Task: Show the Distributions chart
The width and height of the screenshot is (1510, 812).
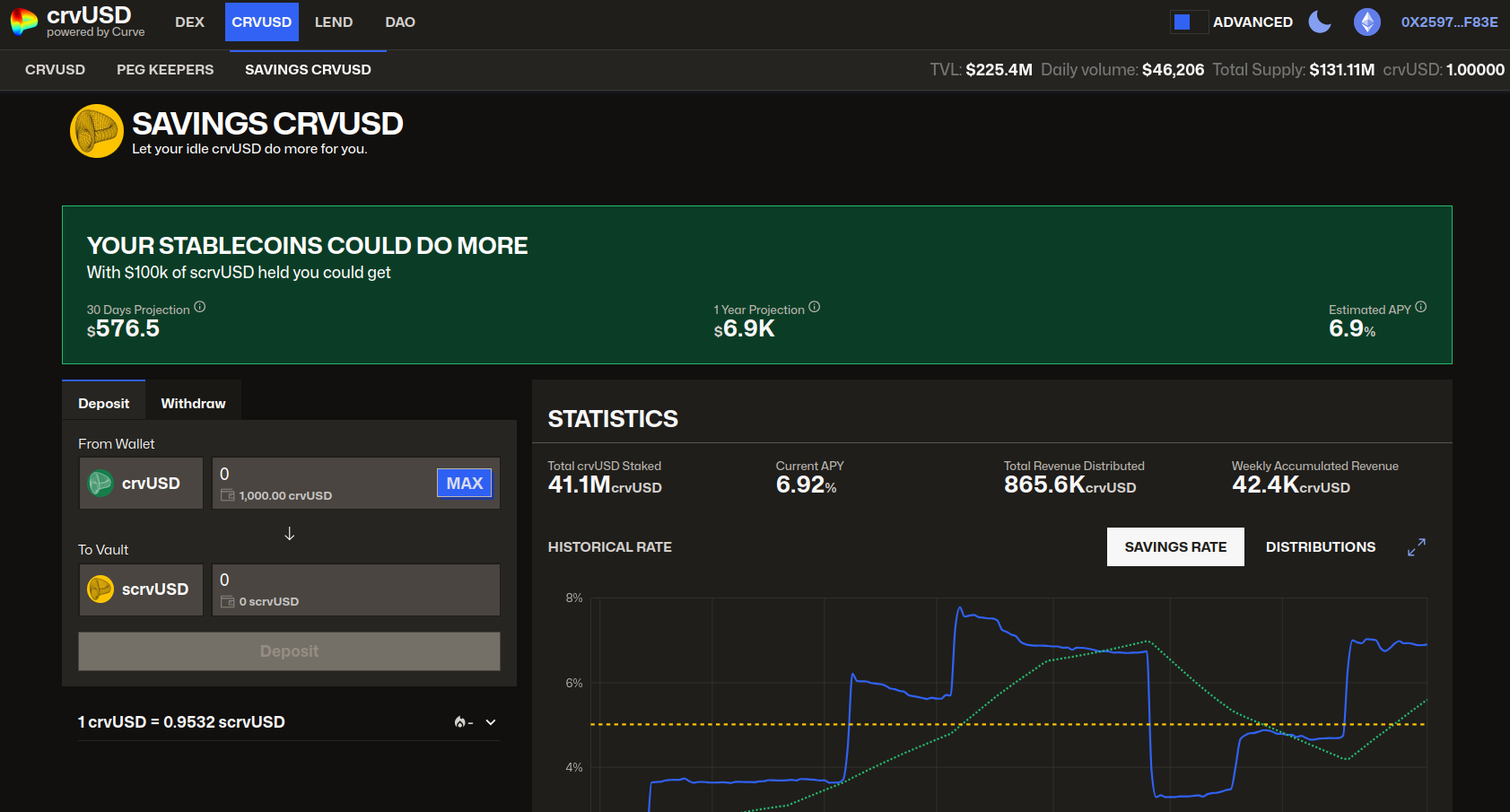Action: click(x=1320, y=546)
